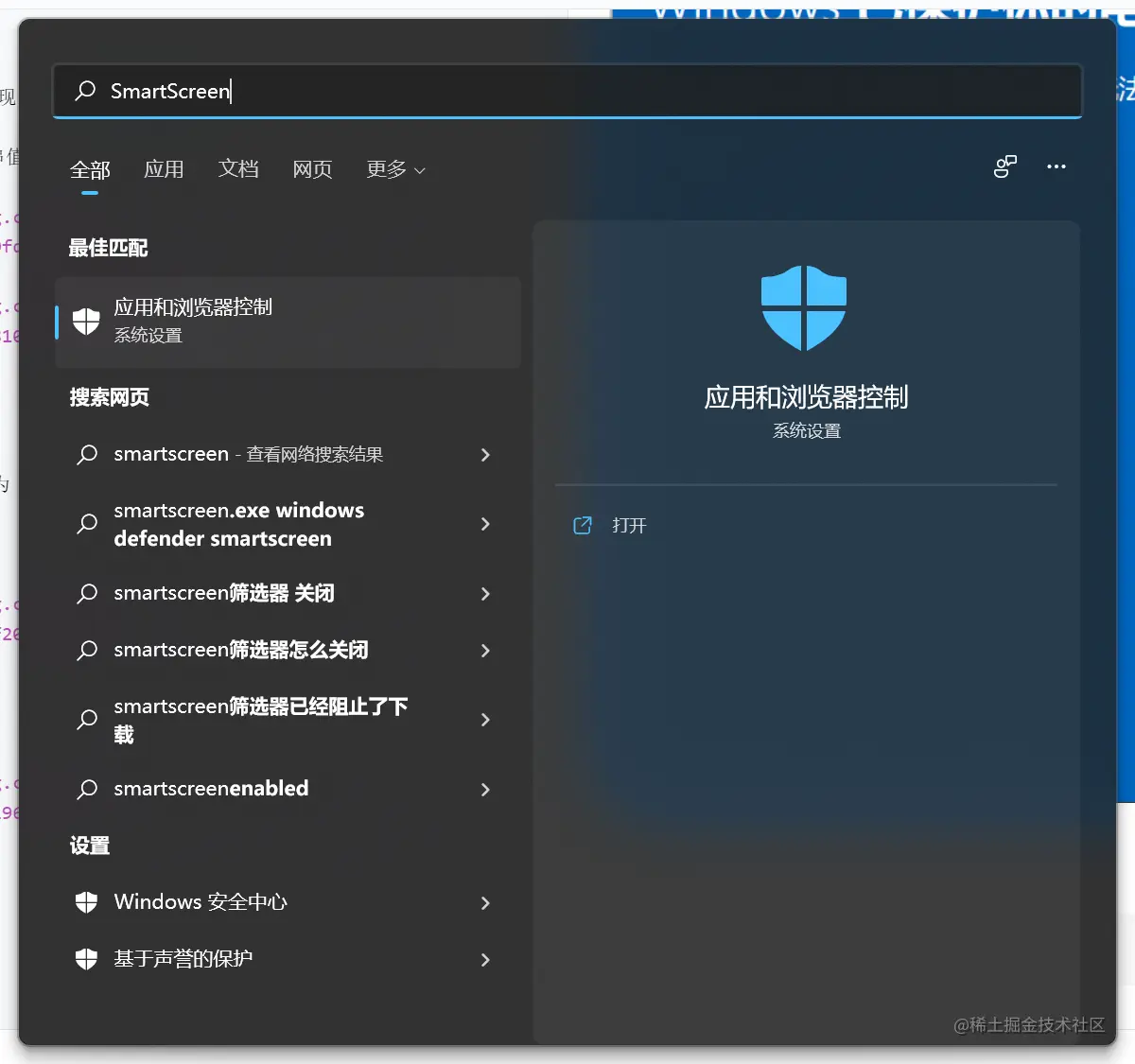Click the large blue shield in preview pane

tap(804, 307)
